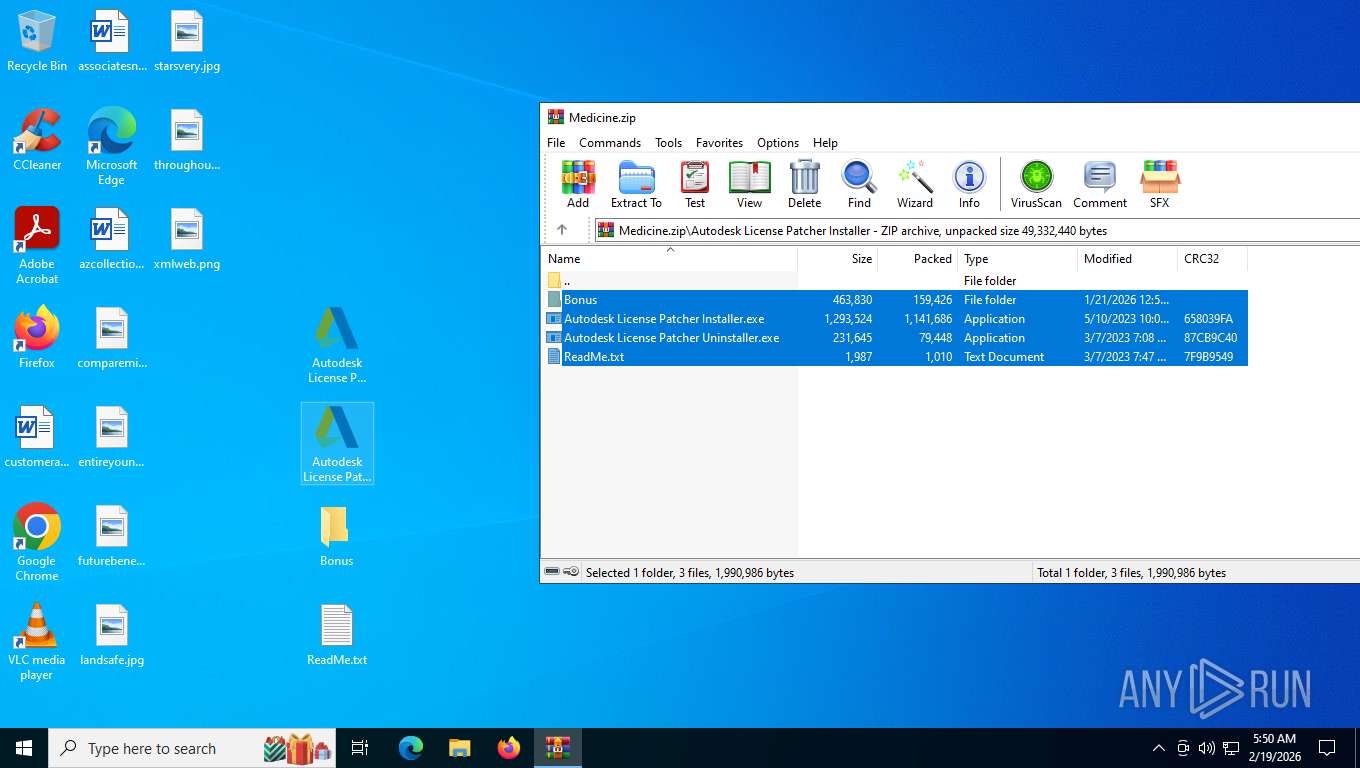Select the Firefox desktop shortcut
The image size is (1360, 768).
click(x=37, y=338)
